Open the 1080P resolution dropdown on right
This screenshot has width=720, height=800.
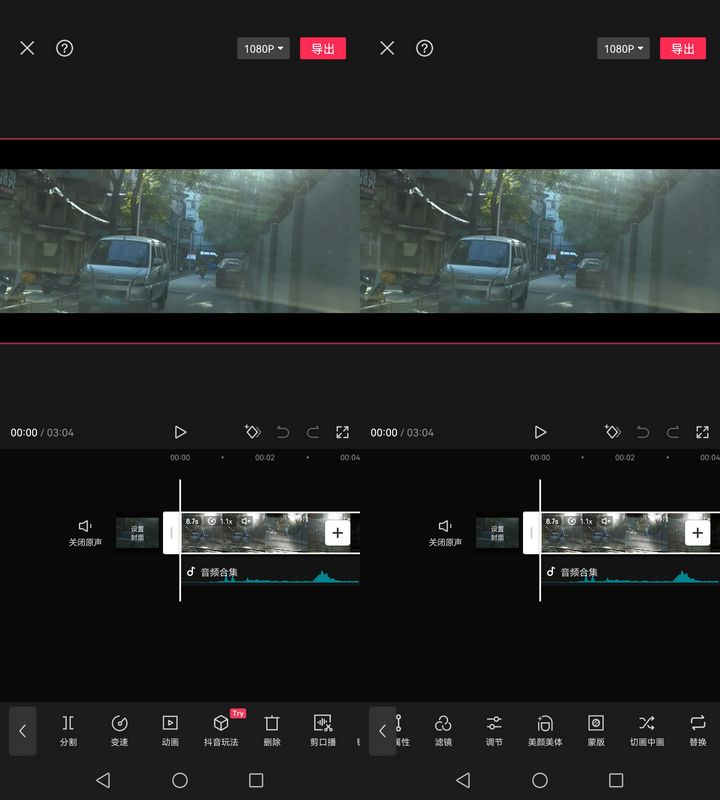click(623, 48)
